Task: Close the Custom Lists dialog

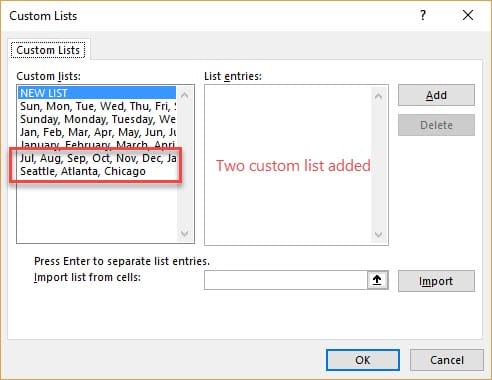Action: click(x=468, y=15)
